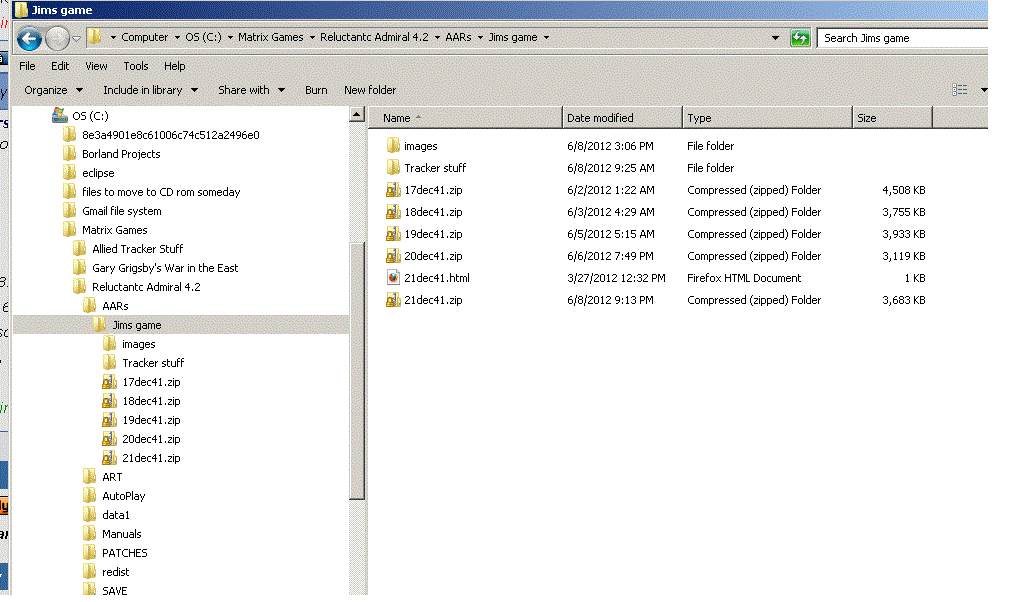1017x602 pixels.
Task: Click Matrix Games in the address breadcrumb
Action: (x=270, y=37)
